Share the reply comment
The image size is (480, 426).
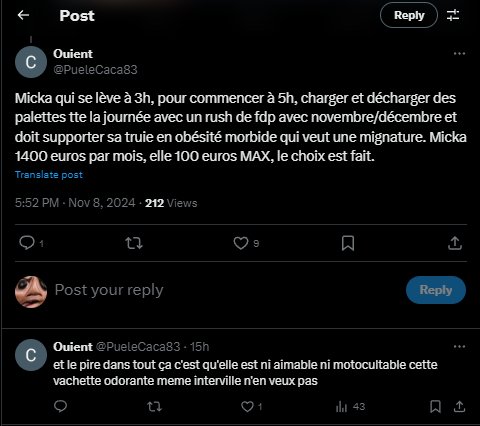tap(459, 406)
